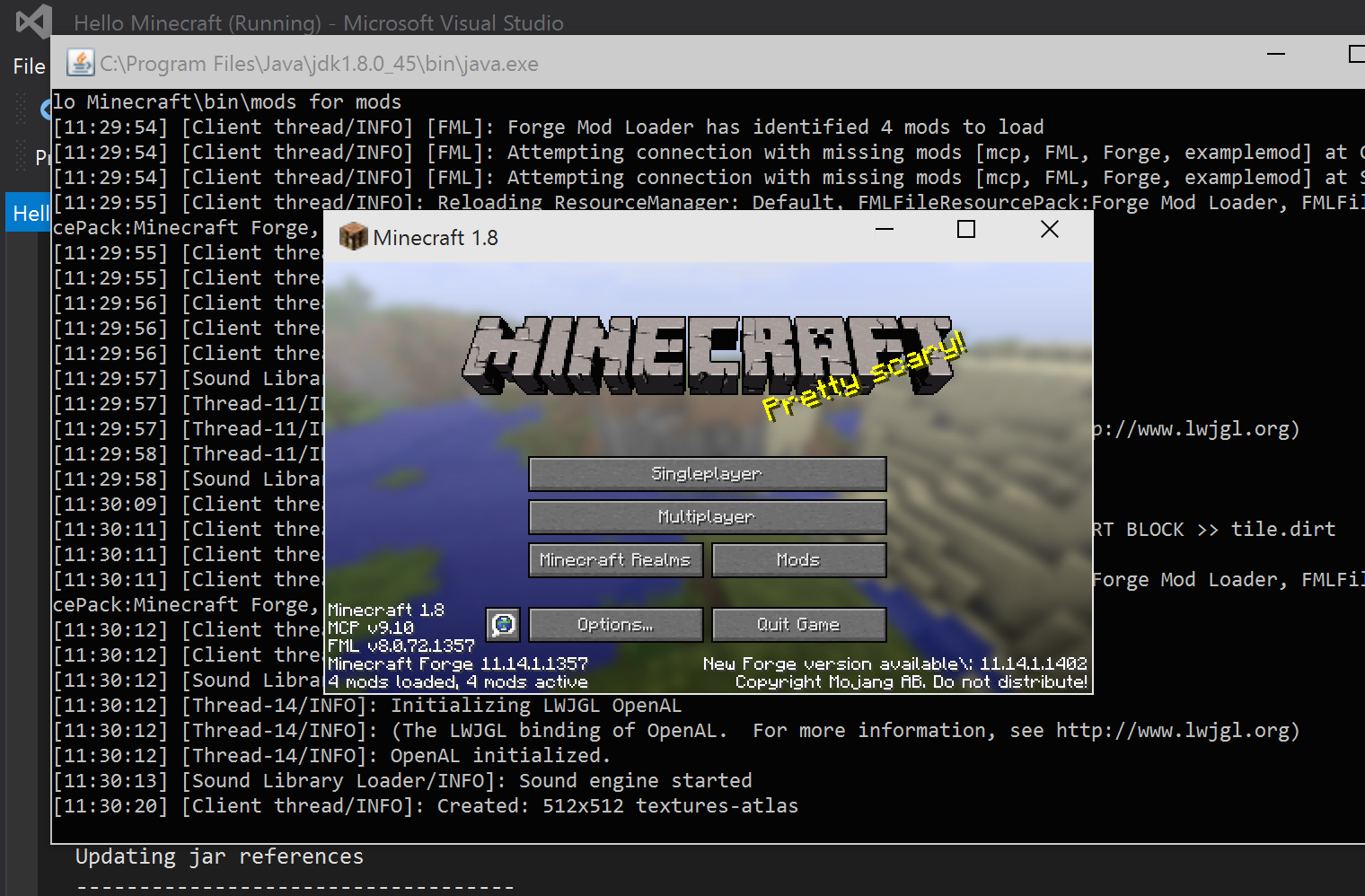Click '4 mods loaded, 4 mods active' text
This screenshot has height=896, width=1365.
point(458,681)
